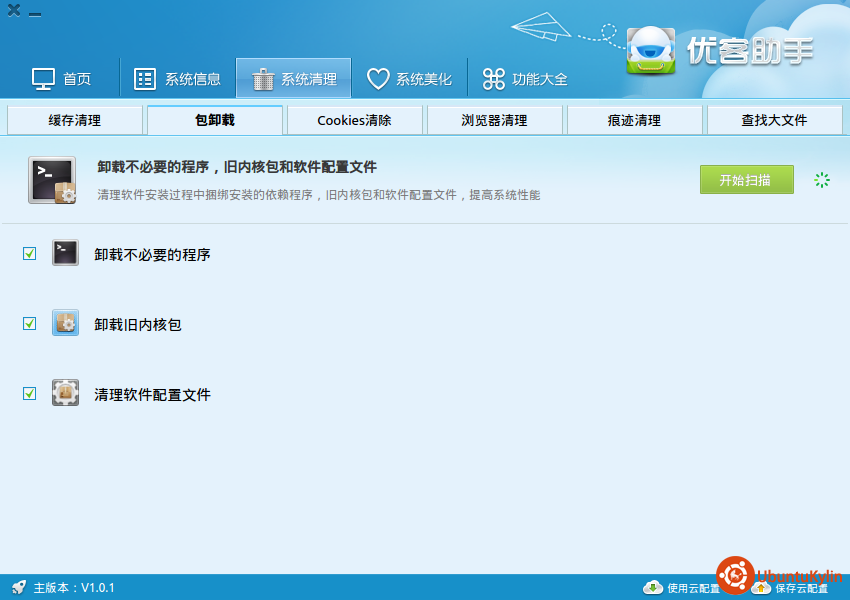Image resolution: width=850 pixels, height=600 pixels.
Task: Click the terminal icon beside 卸载不必要的程序
Action: coord(65,254)
